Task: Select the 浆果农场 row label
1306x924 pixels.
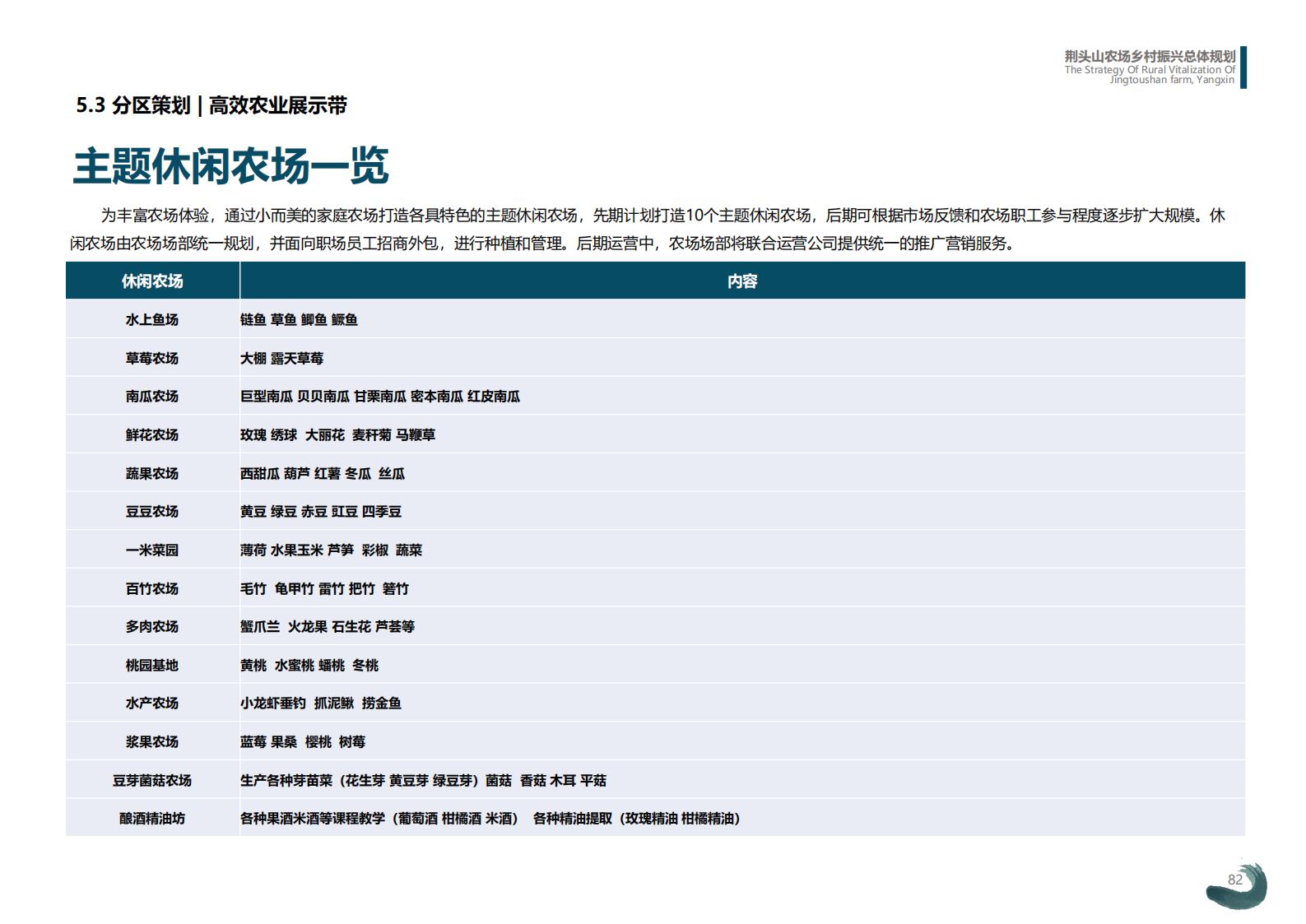Action: coord(152,741)
